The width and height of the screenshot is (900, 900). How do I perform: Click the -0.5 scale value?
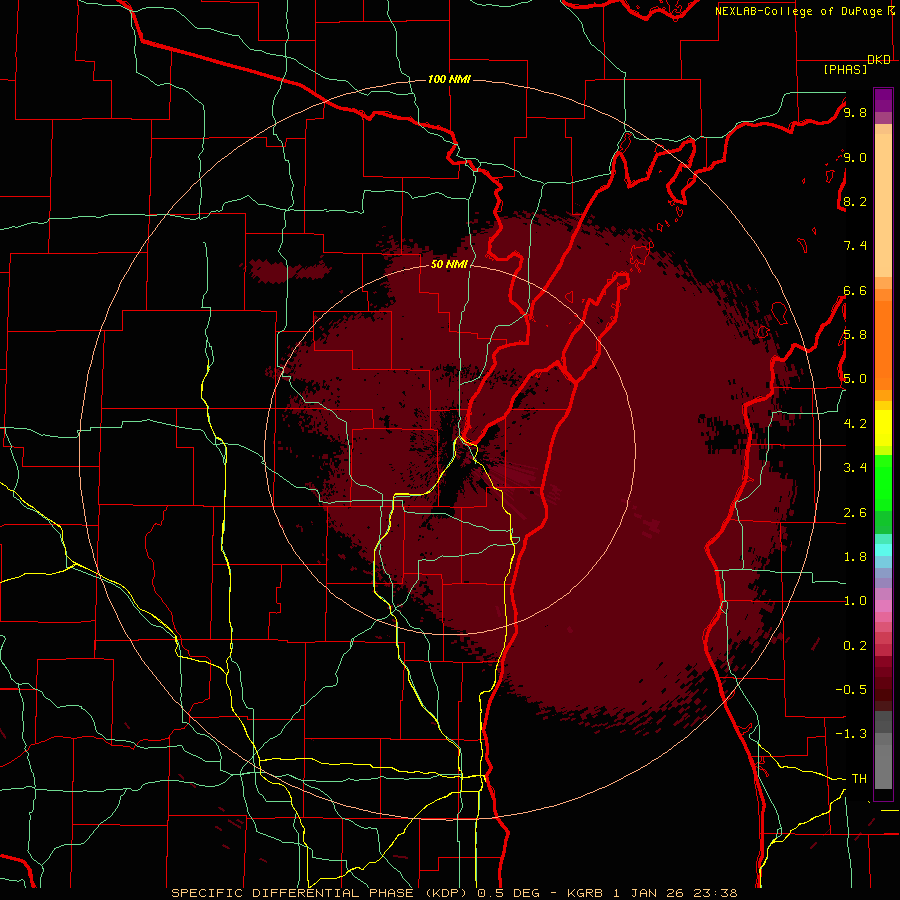[x=851, y=690]
